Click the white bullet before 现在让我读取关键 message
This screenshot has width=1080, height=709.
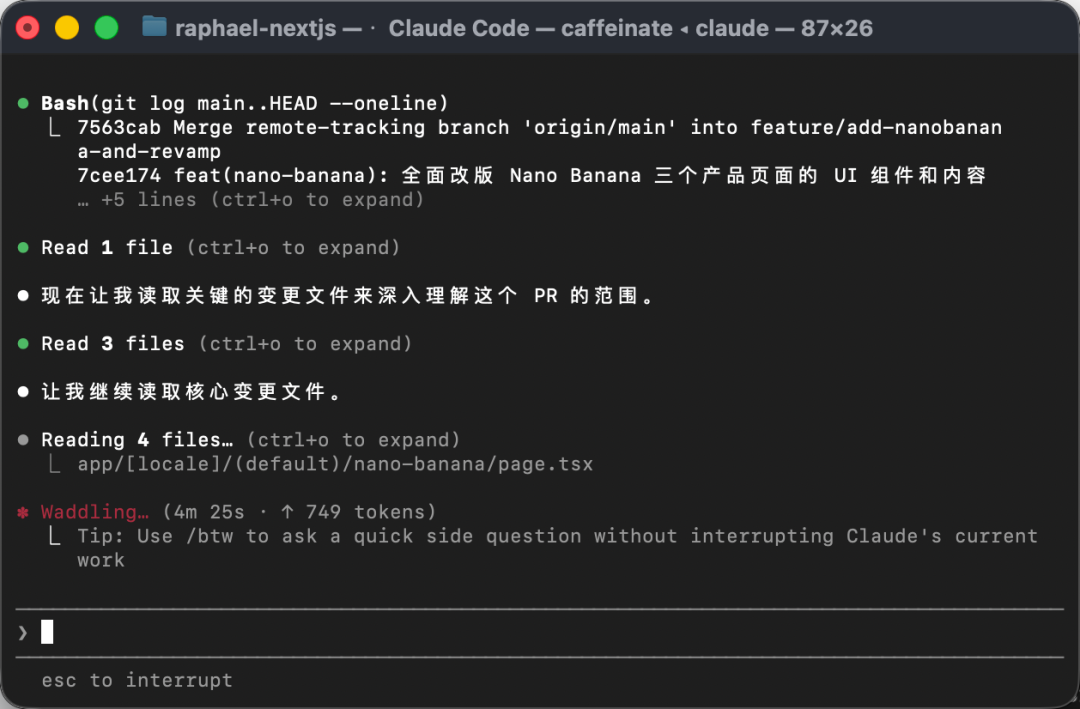click(x=23, y=296)
